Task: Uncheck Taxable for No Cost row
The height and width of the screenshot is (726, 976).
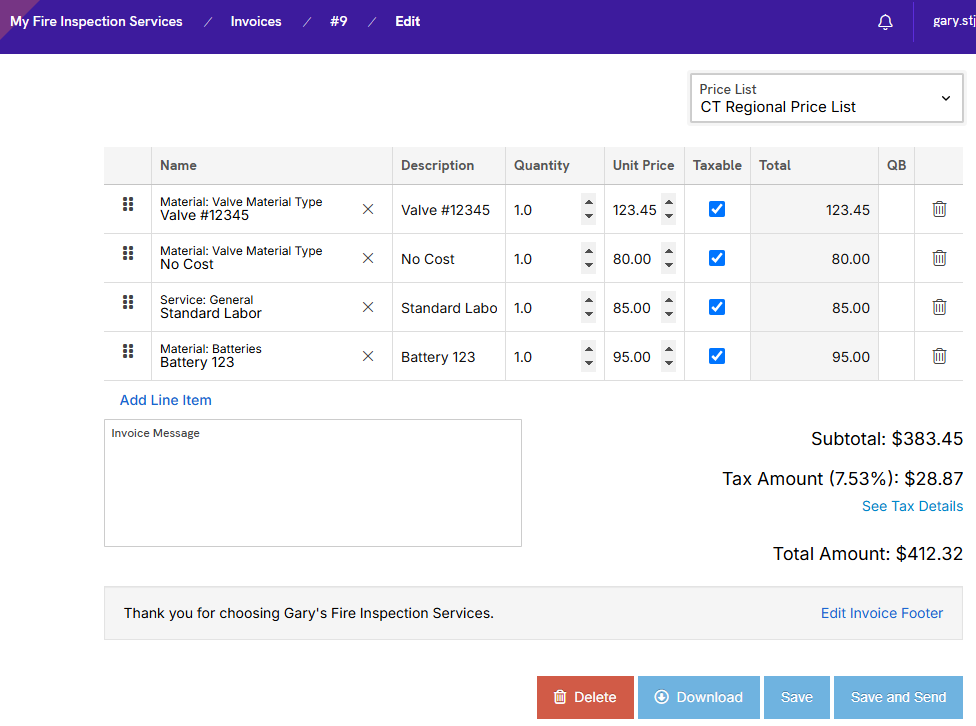Action: tap(717, 258)
